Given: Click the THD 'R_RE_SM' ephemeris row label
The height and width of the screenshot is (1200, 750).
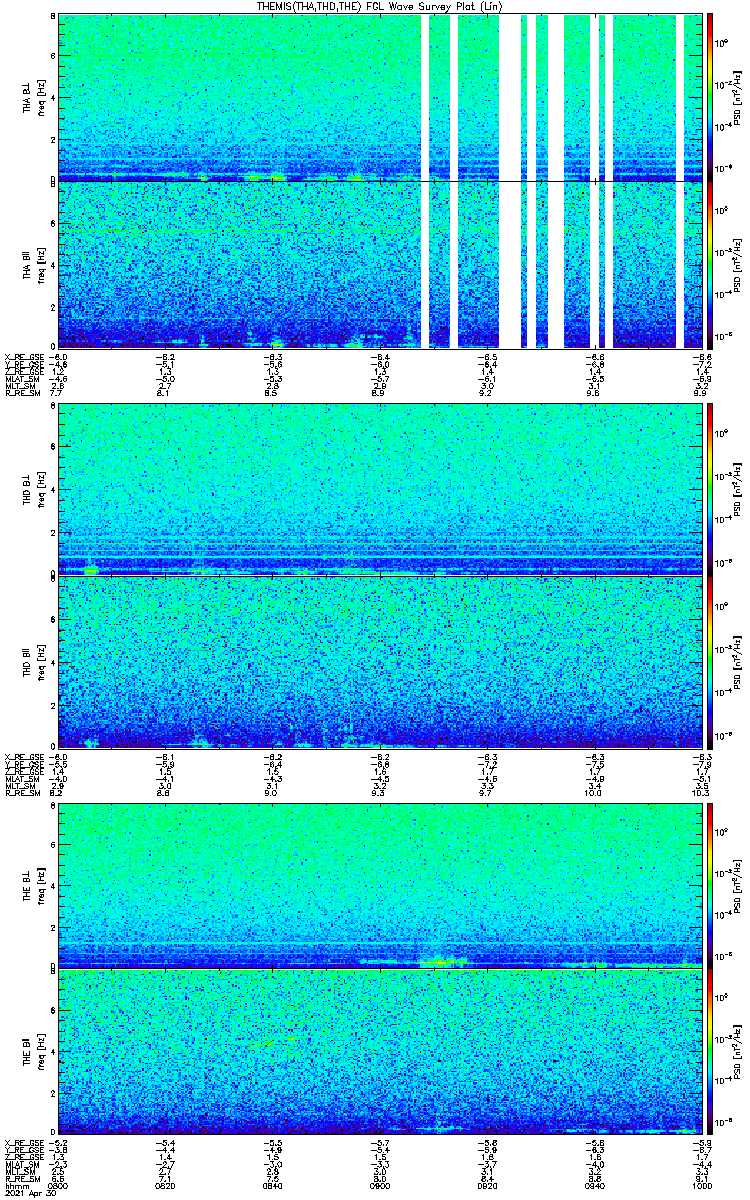Looking at the screenshot, I should pyautogui.click(x=21, y=793).
